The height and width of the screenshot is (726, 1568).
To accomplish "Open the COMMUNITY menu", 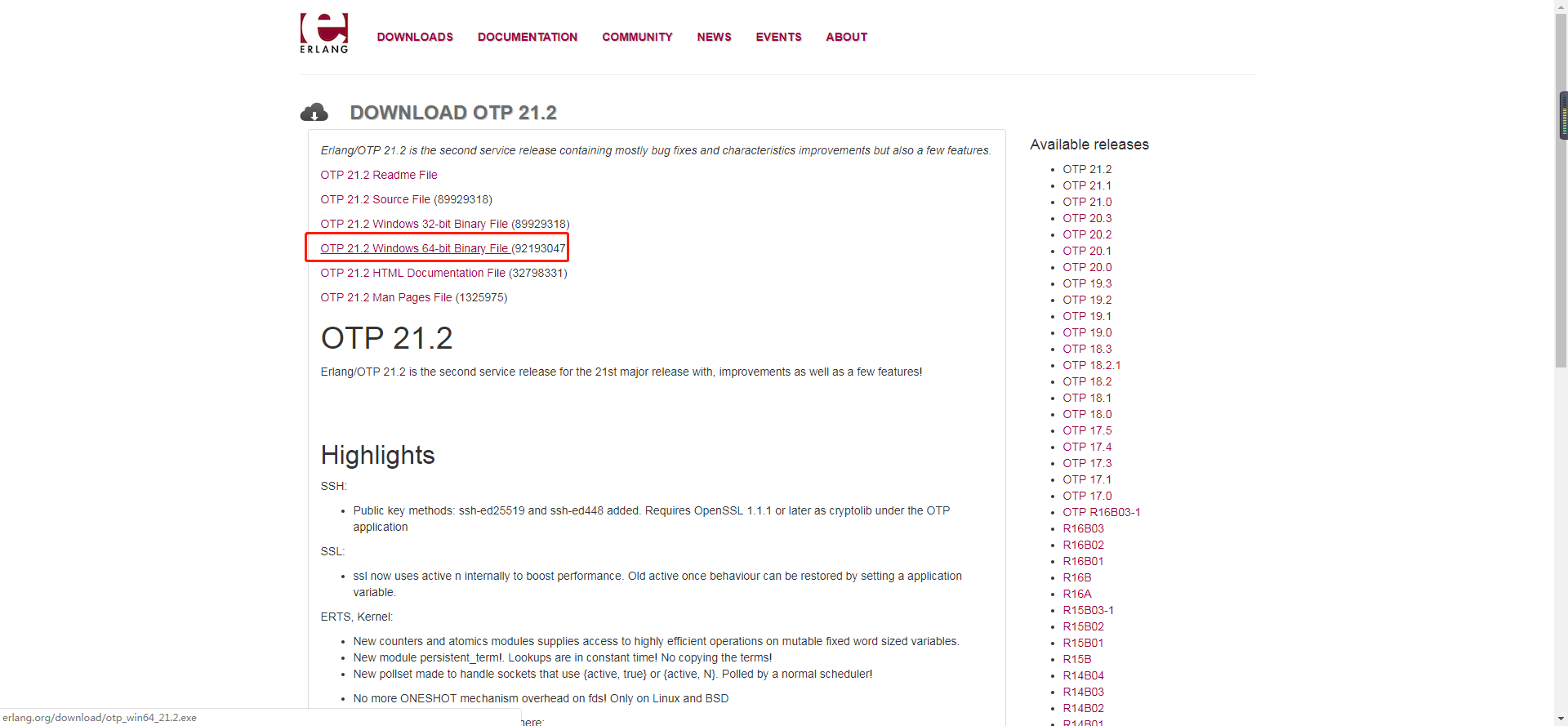I will point(637,37).
